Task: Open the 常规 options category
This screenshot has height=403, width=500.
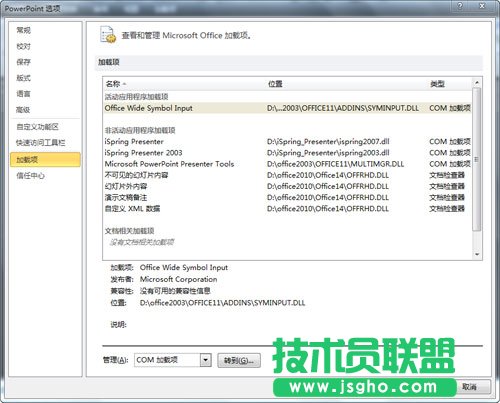Action: (23, 30)
